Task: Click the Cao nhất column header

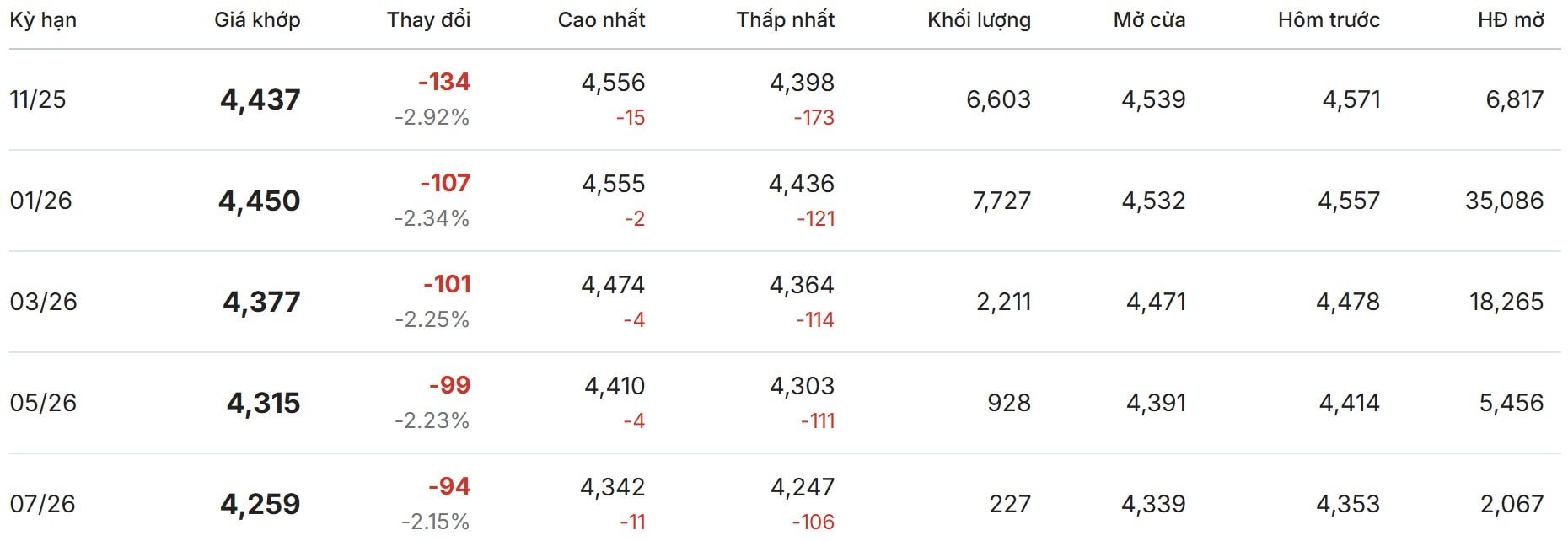Action: [601, 20]
